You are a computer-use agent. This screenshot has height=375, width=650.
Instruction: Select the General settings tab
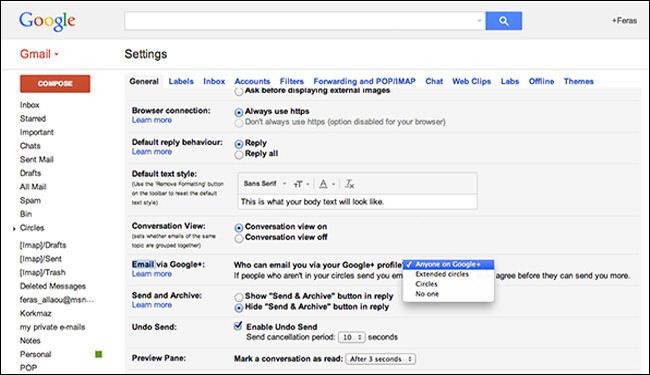click(x=144, y=81)
